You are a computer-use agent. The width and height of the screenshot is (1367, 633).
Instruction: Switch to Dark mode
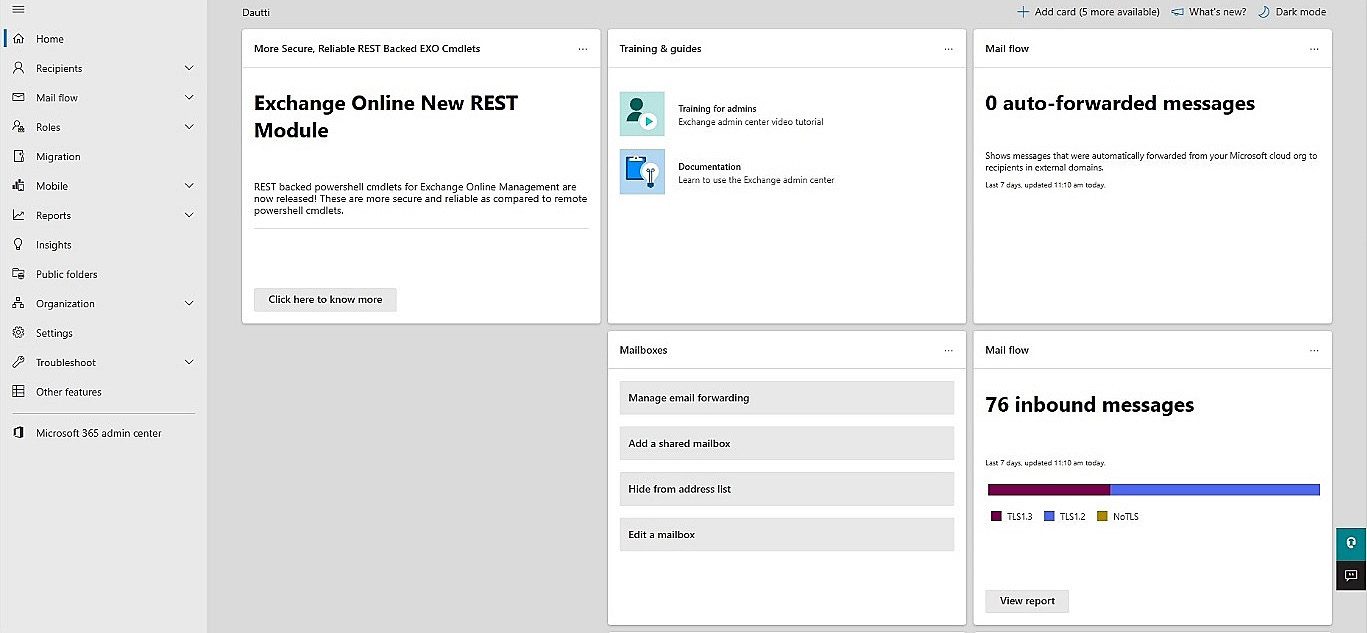coord(1300,12)
